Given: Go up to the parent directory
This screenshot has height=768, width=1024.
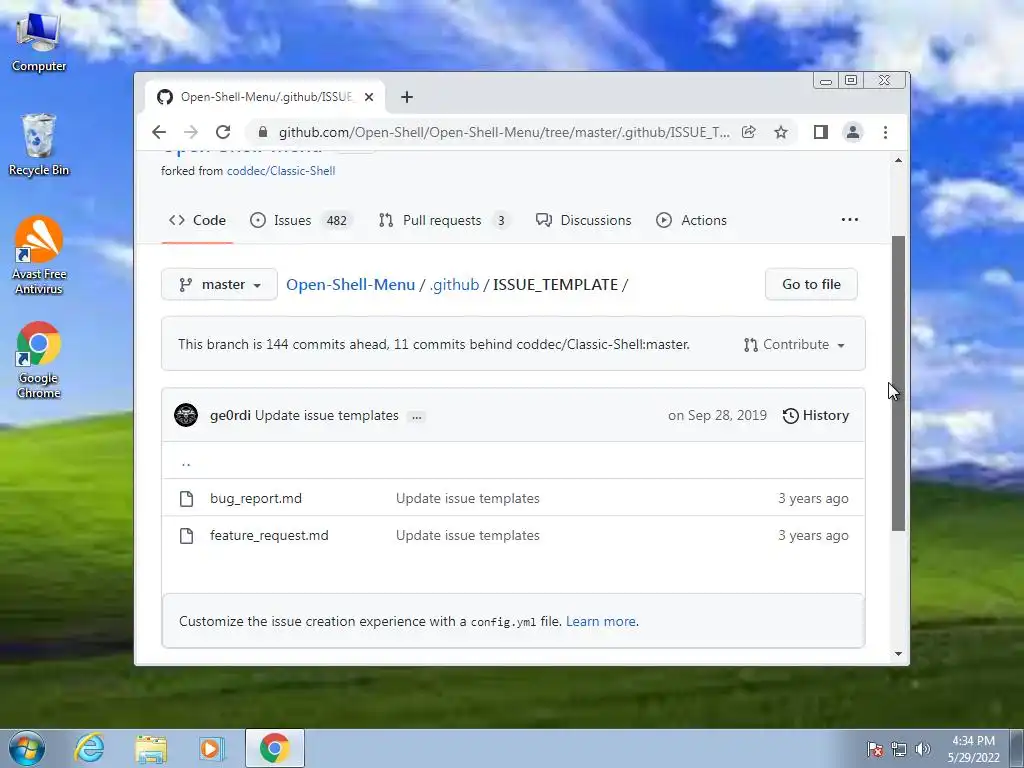Looking at the screenshot, I should click(x=186, y=462).
